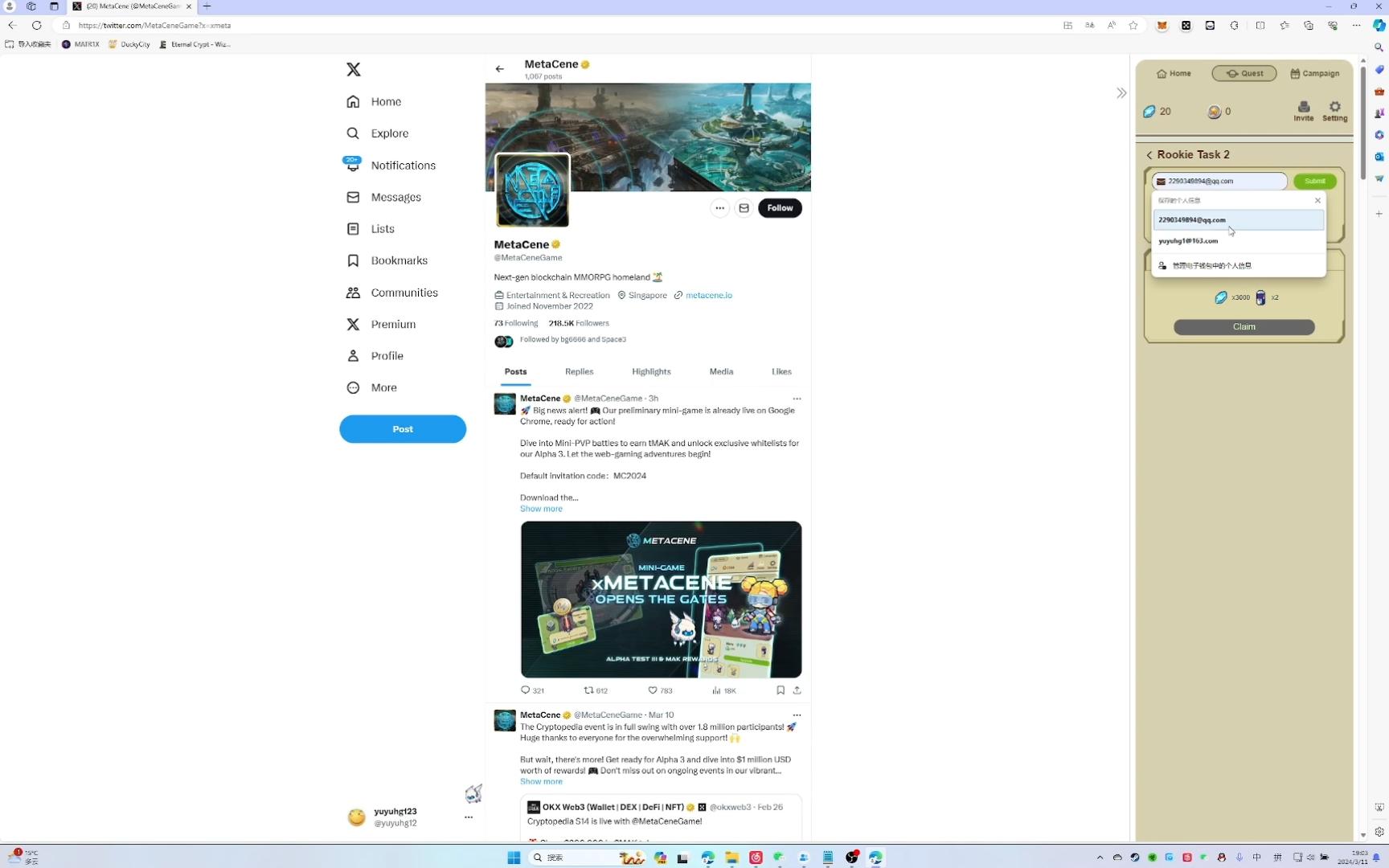Open the account switcher ellipsis for yuyuhg123
Screen dimensions: 1389x868
click(x=469, y=817)
